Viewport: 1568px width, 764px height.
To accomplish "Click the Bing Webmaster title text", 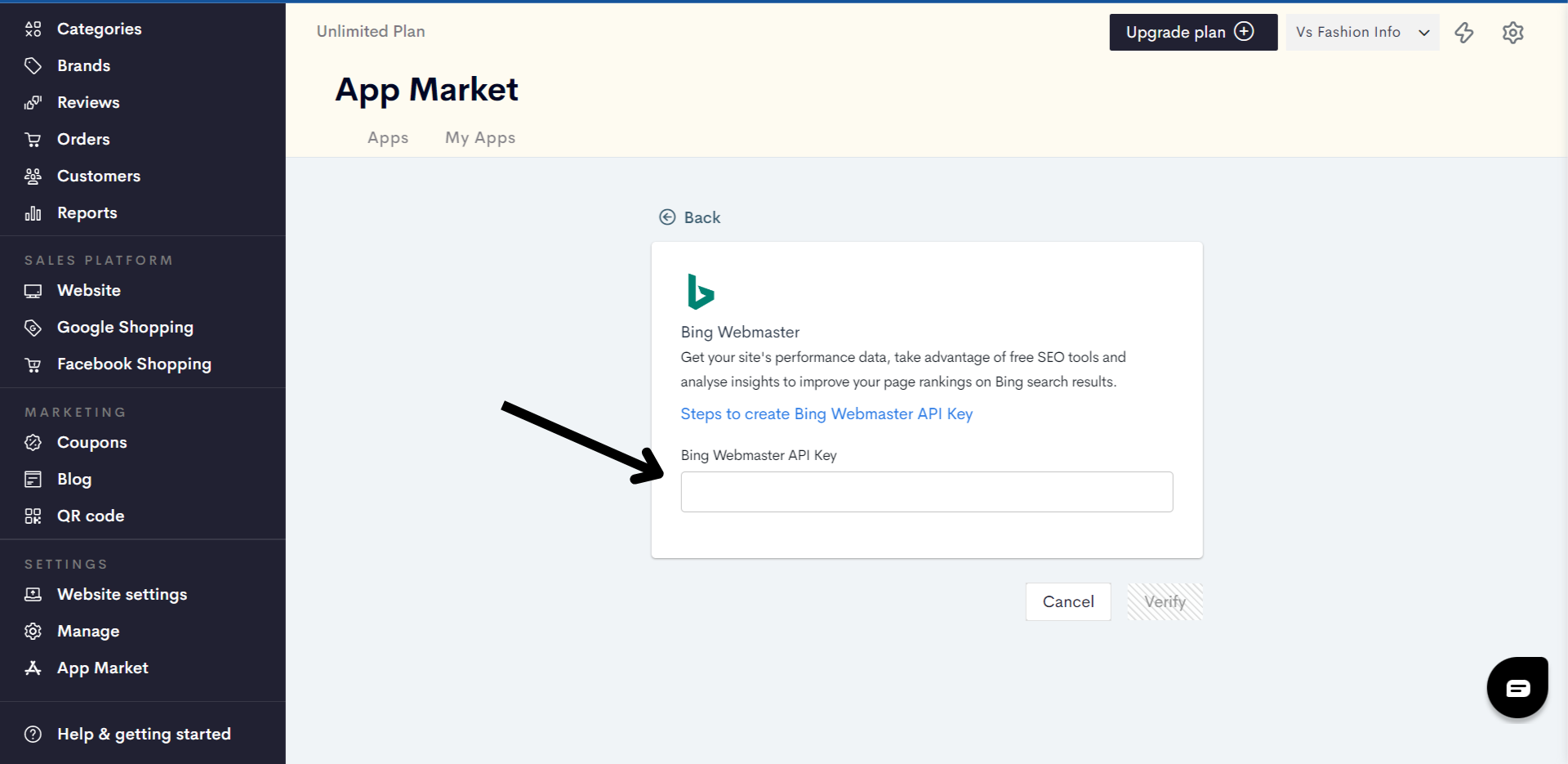I will (740, 333).
